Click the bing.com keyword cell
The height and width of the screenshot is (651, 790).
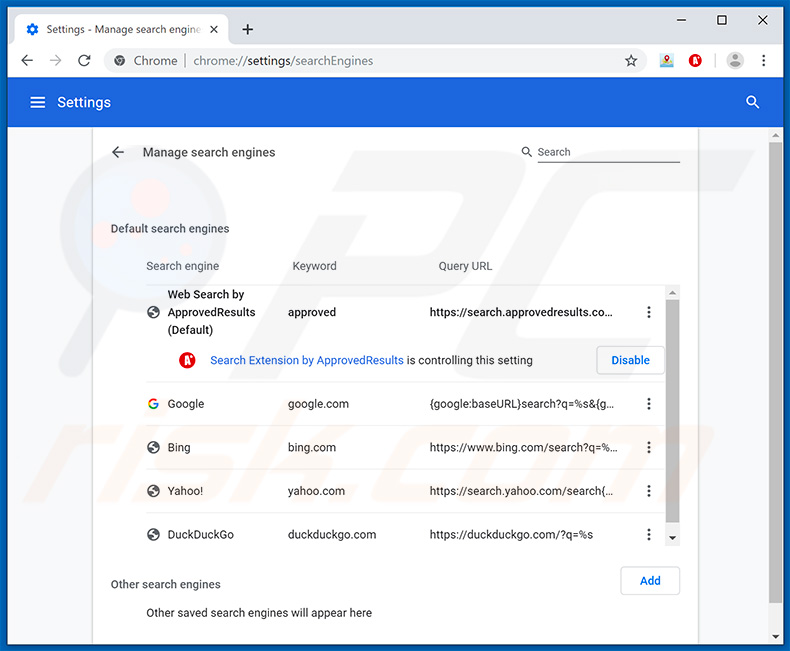312,447
